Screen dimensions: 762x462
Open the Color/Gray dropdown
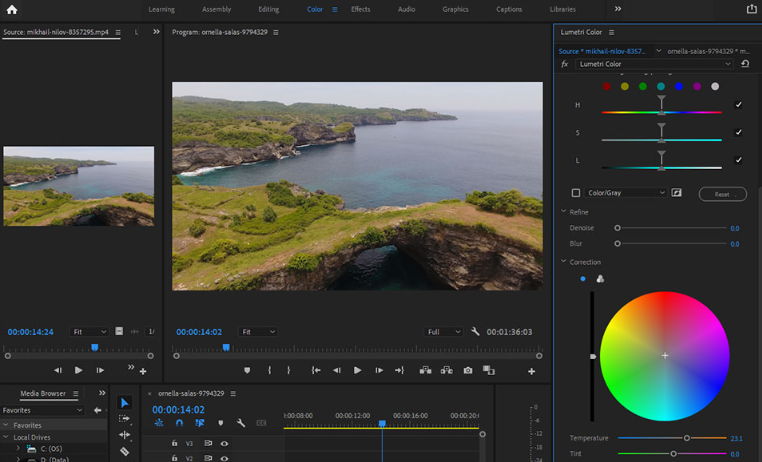(626, 193)
